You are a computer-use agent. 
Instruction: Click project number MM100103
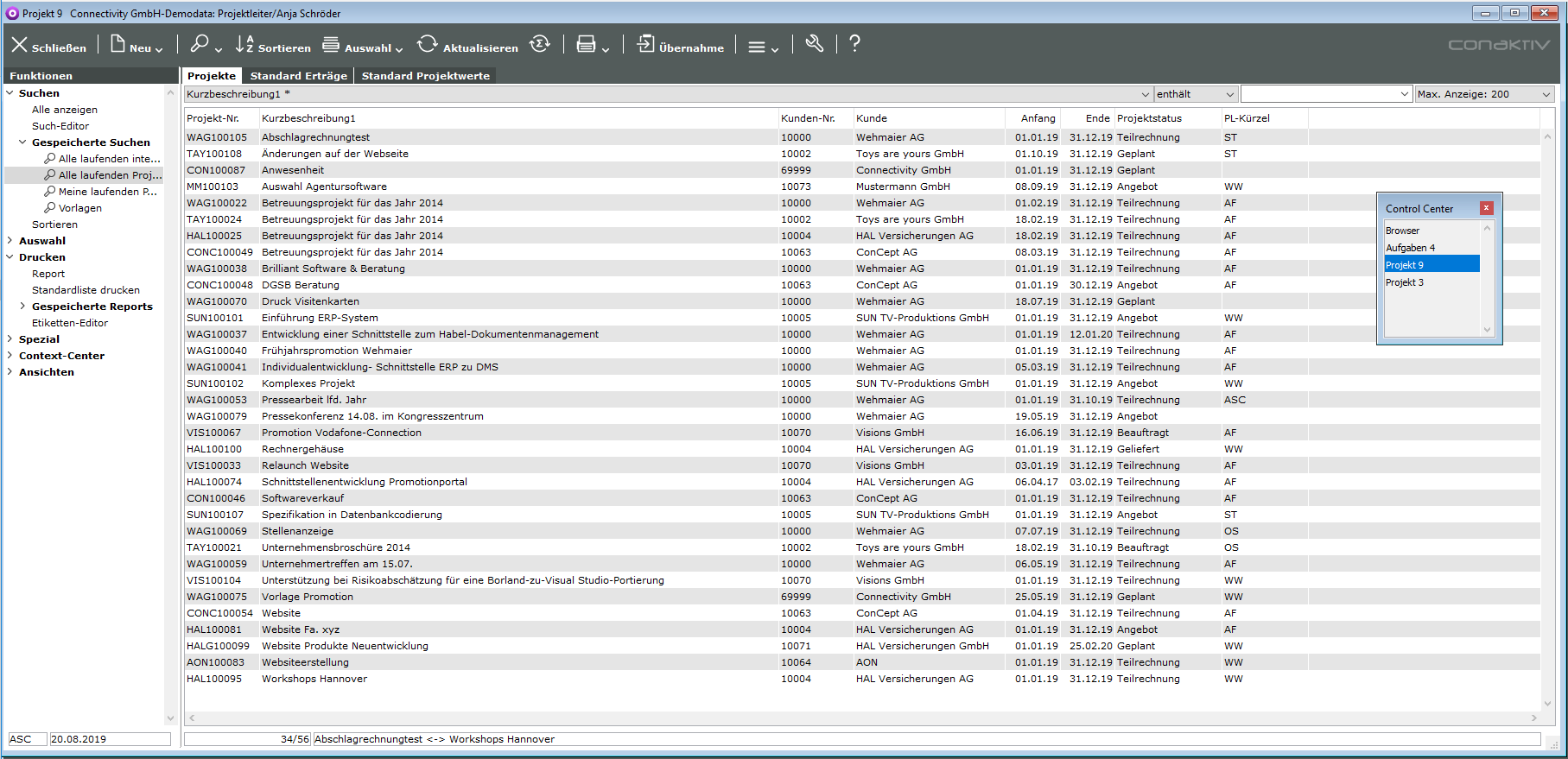click(213, 187)
